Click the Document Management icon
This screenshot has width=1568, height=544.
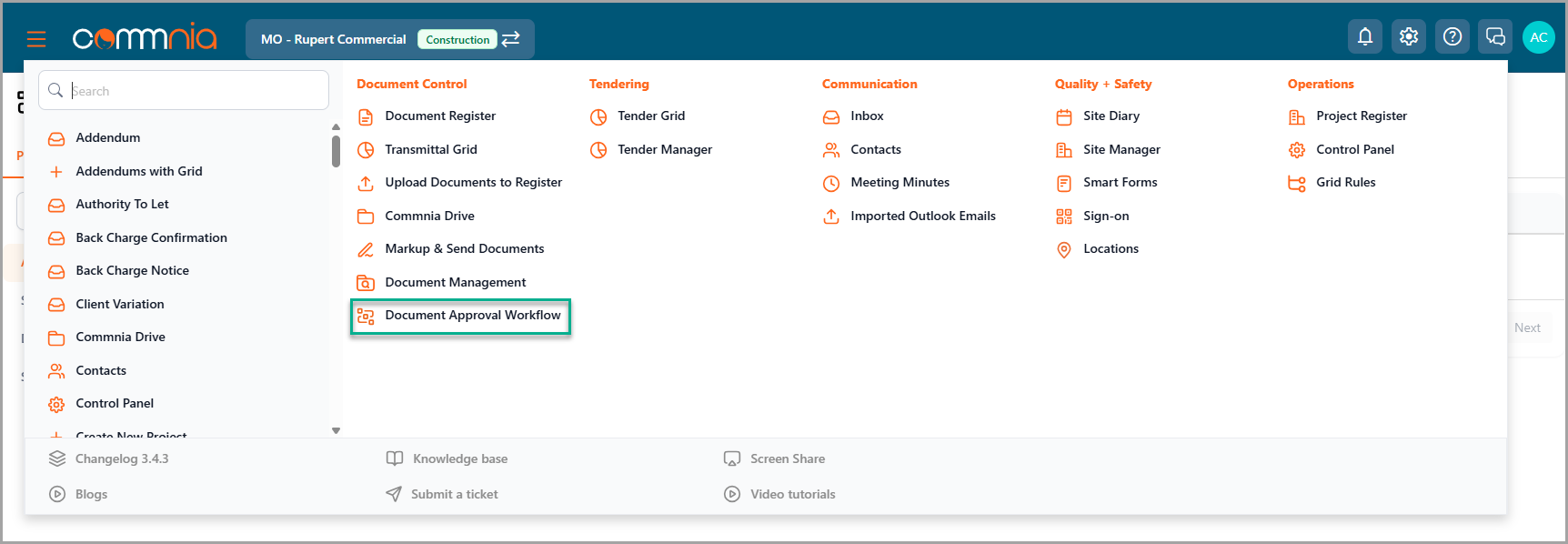coord(366,283)
